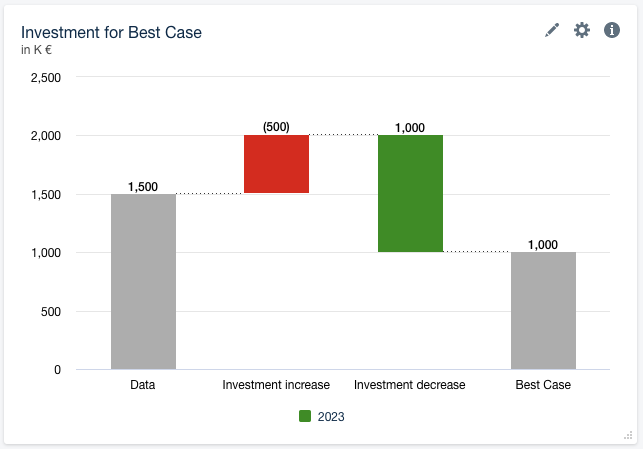Screen dimensions: 643x449
Task: Select the gray Best Case bar
Action: tap(543, 310)
